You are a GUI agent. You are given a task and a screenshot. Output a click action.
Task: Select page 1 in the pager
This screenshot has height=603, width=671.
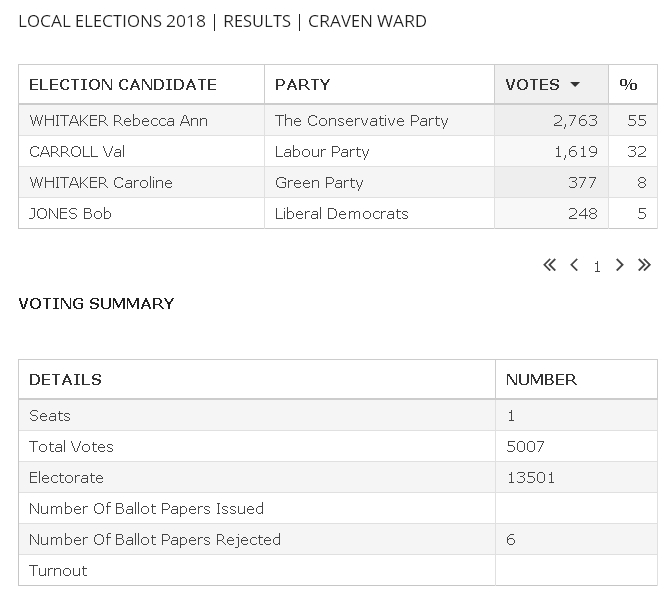coord(597,267)
